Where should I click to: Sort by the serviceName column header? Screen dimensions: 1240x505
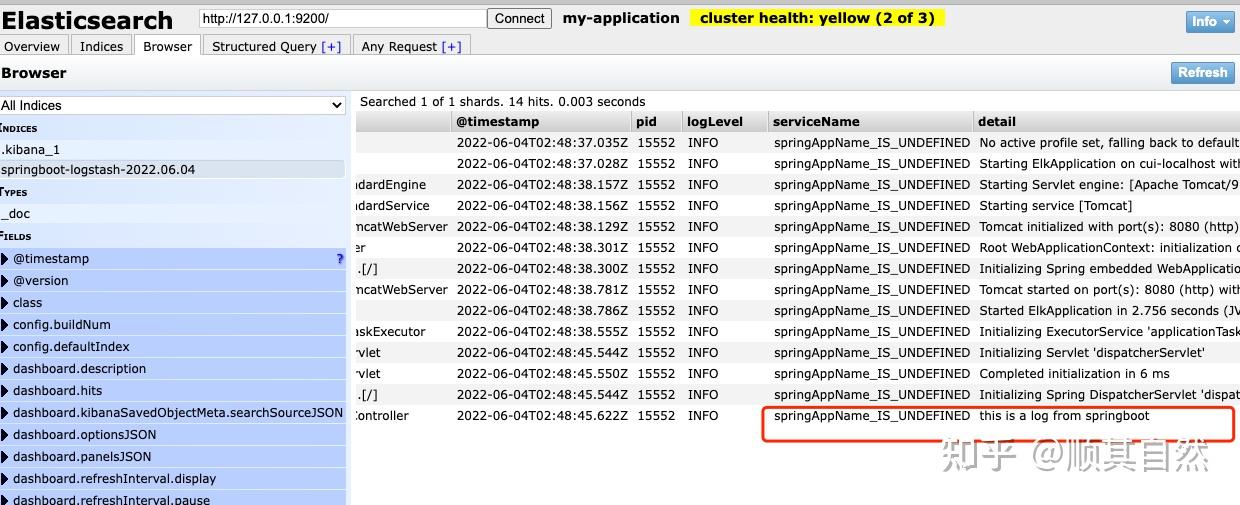click(x=870, y=121)
